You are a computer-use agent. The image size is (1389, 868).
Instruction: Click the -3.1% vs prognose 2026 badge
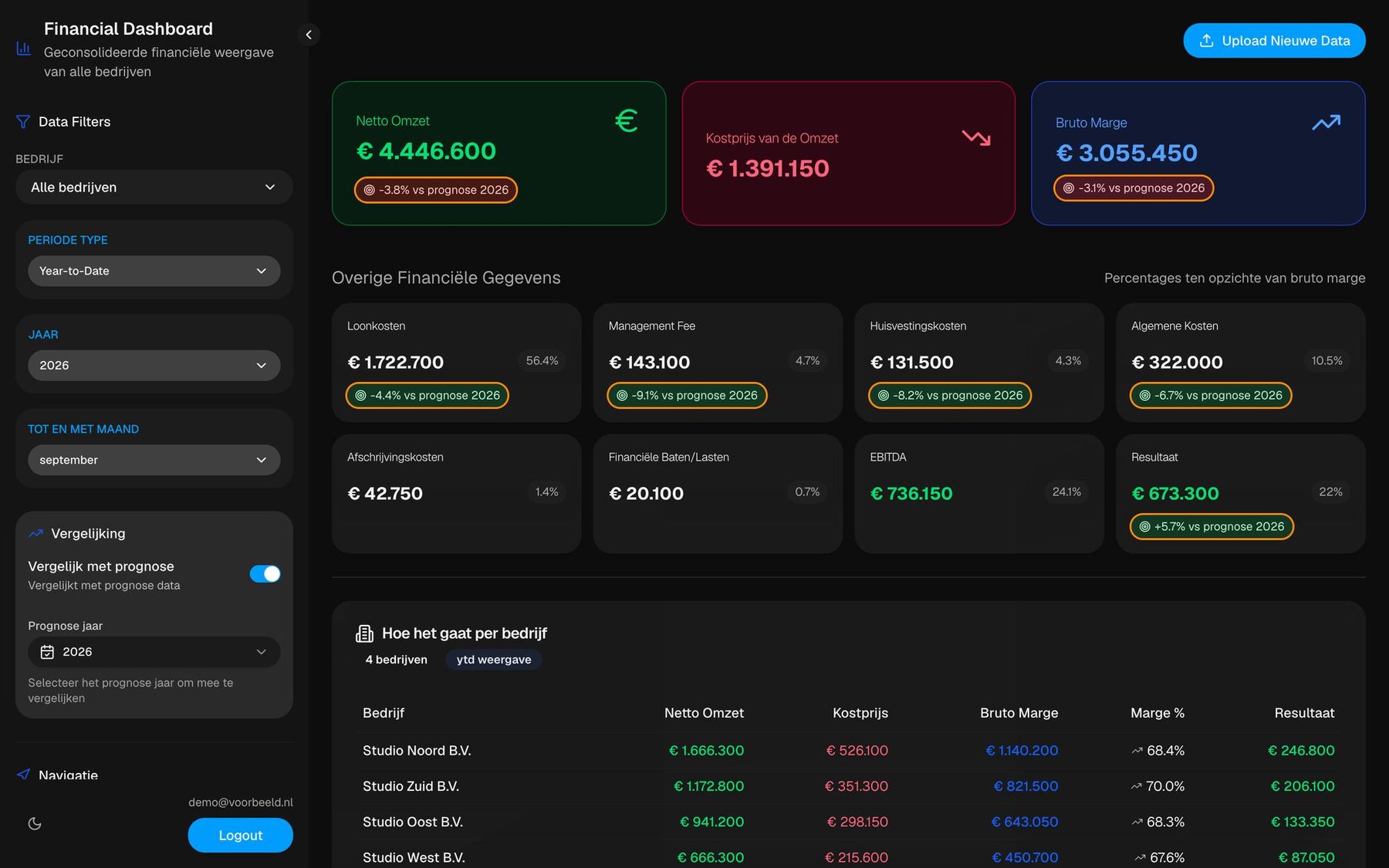(x=1134, y=188)
